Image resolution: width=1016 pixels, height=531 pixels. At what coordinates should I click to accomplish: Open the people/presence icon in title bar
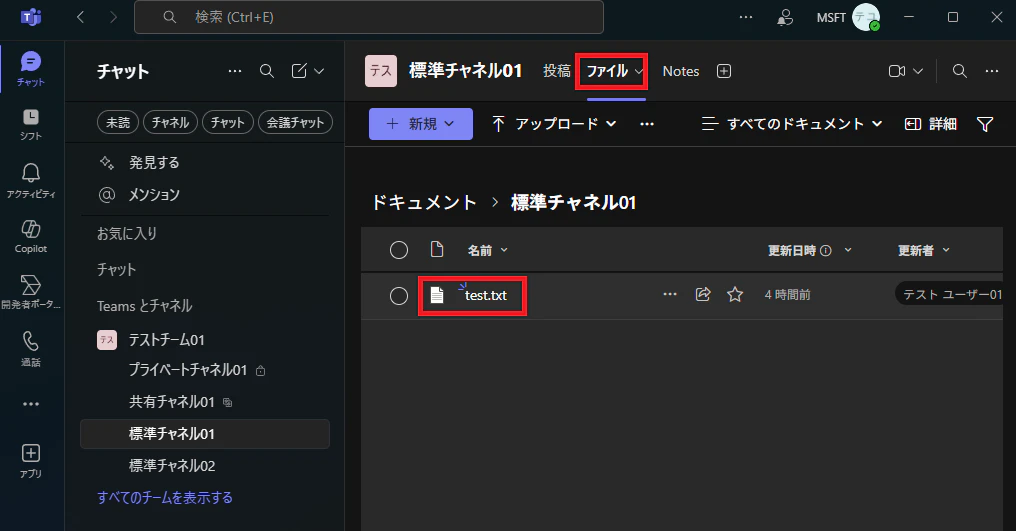[785, 17]
